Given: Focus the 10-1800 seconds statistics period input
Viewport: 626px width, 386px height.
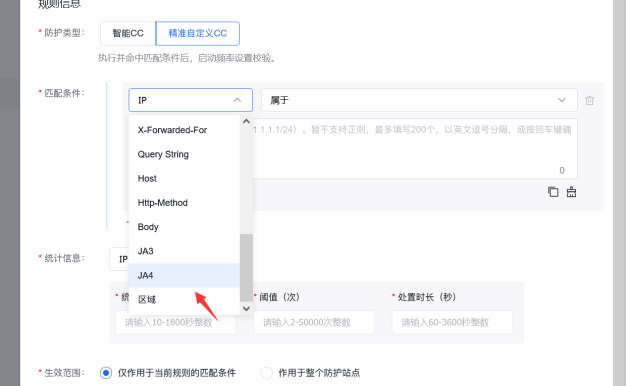Looking at the screenshot, I should pos(176,322).
